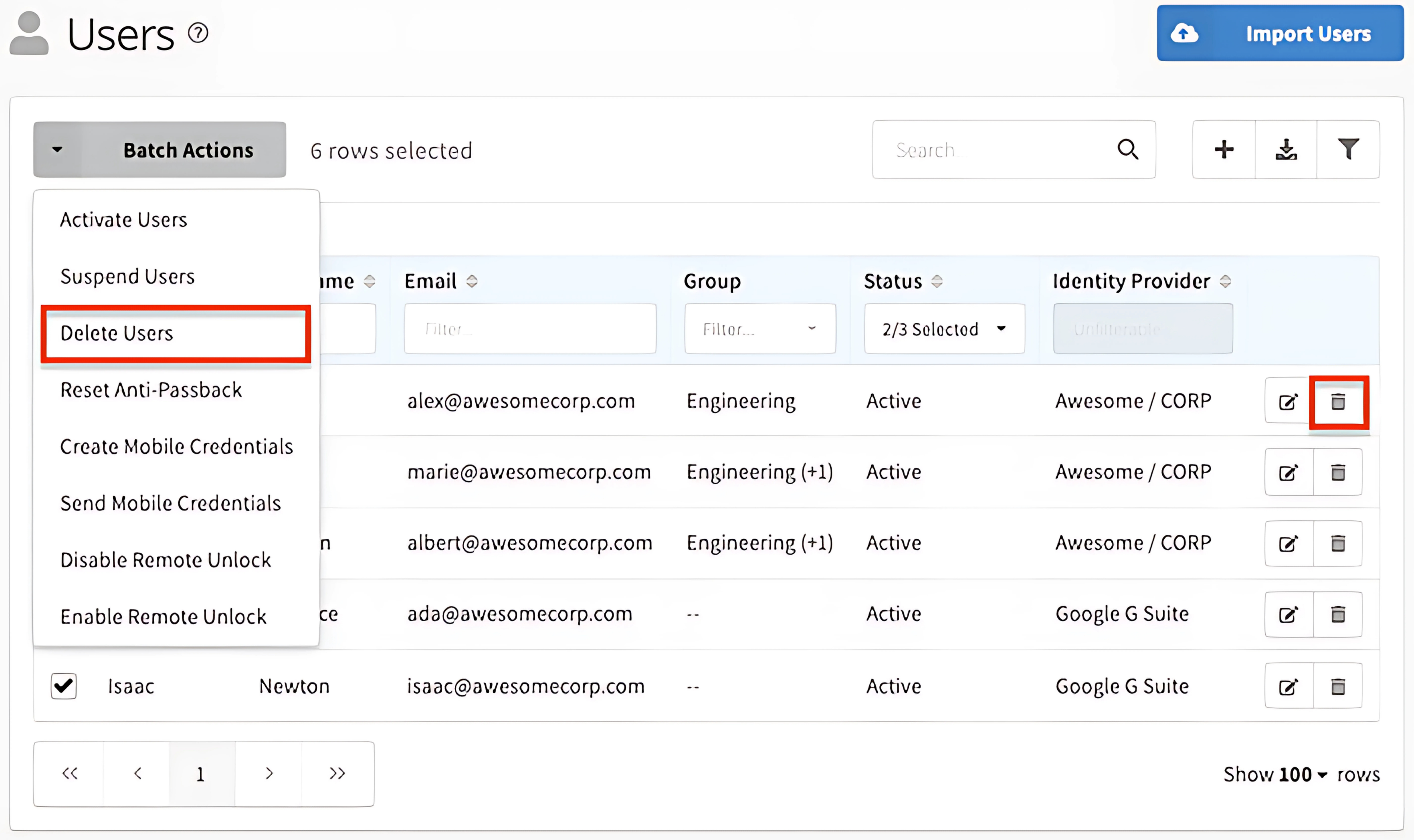Image resolution: width=1414 pixels, height=840 pixels.
Task: Delete user ada@awesomecorp.com via trash icon
Action: click(x=1338, y=614)
